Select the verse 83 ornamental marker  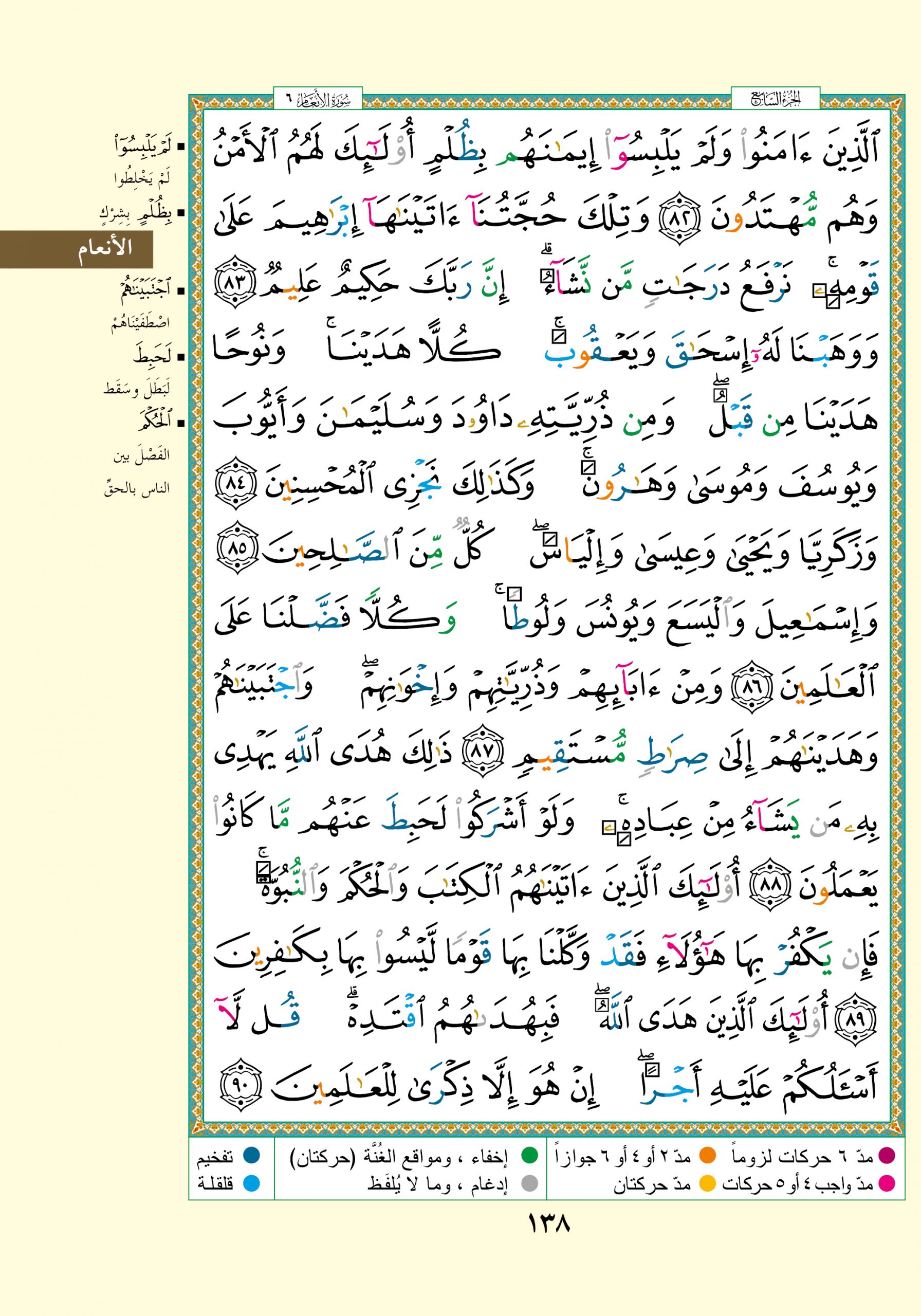click(x=234, y=285)
